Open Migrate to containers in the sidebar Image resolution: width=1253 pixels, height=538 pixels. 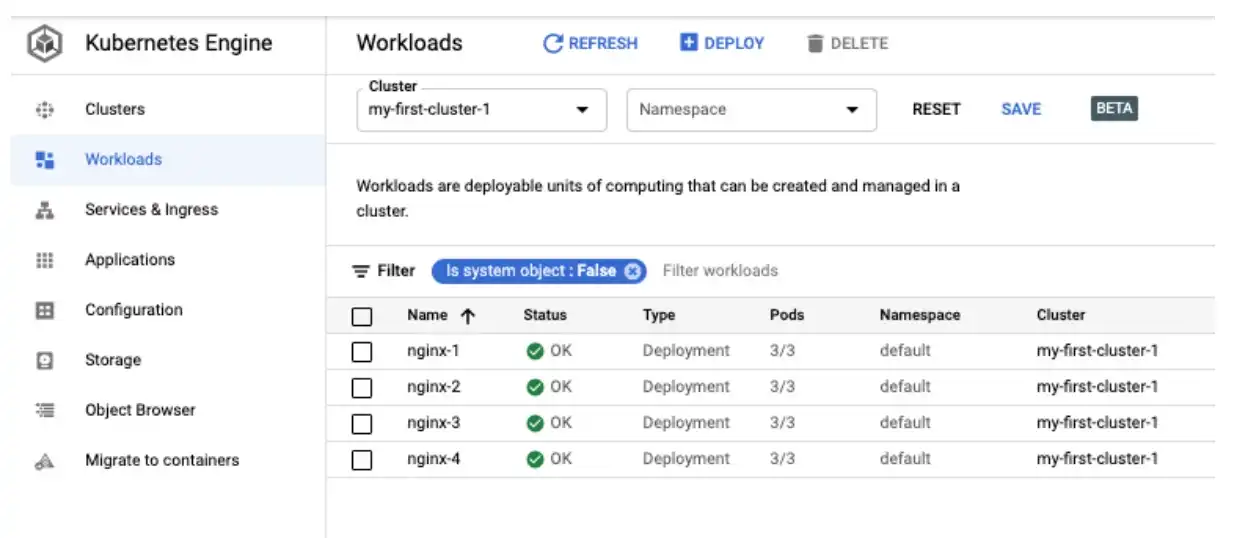point(168,461)
